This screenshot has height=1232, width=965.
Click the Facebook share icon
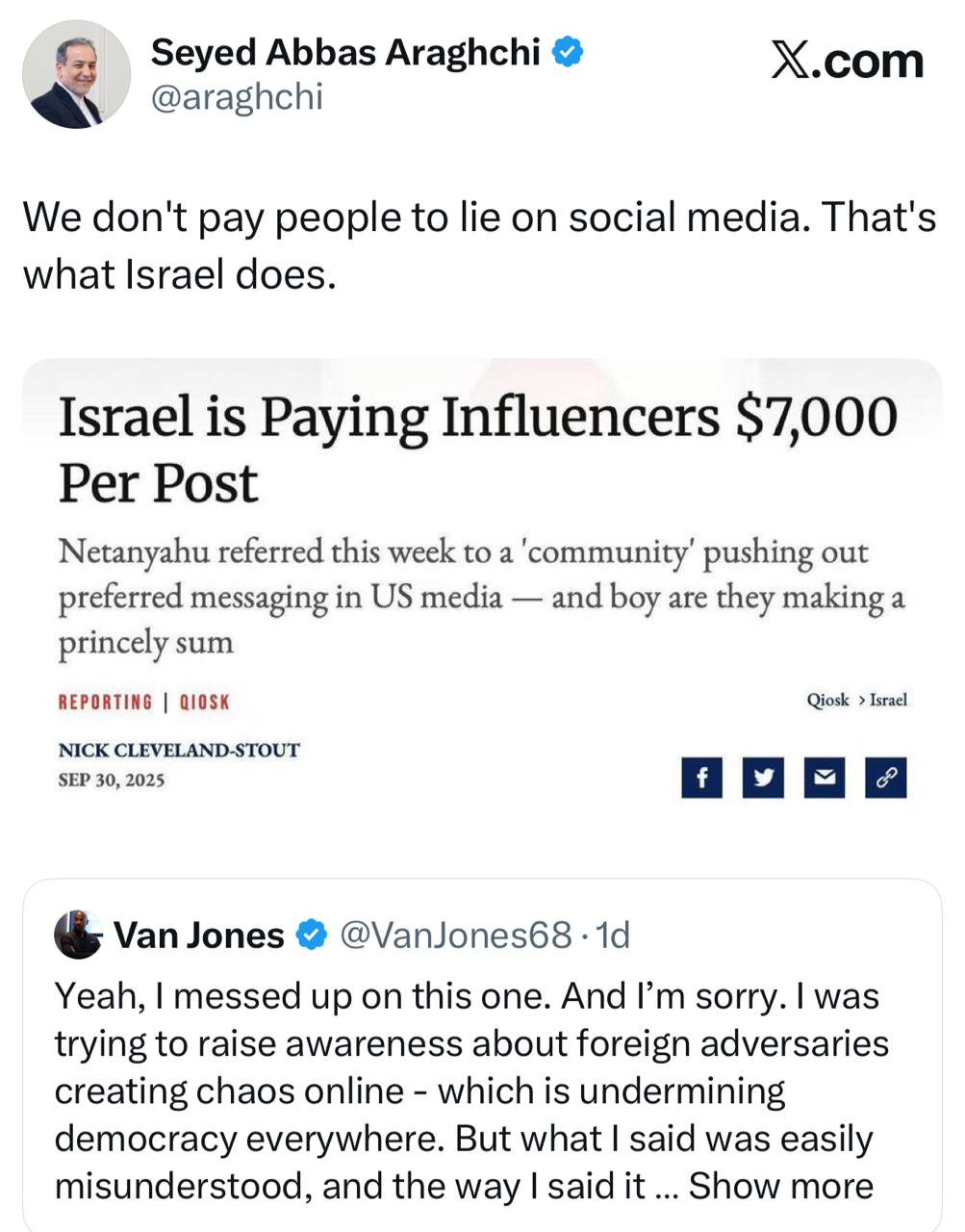point(702,778)
